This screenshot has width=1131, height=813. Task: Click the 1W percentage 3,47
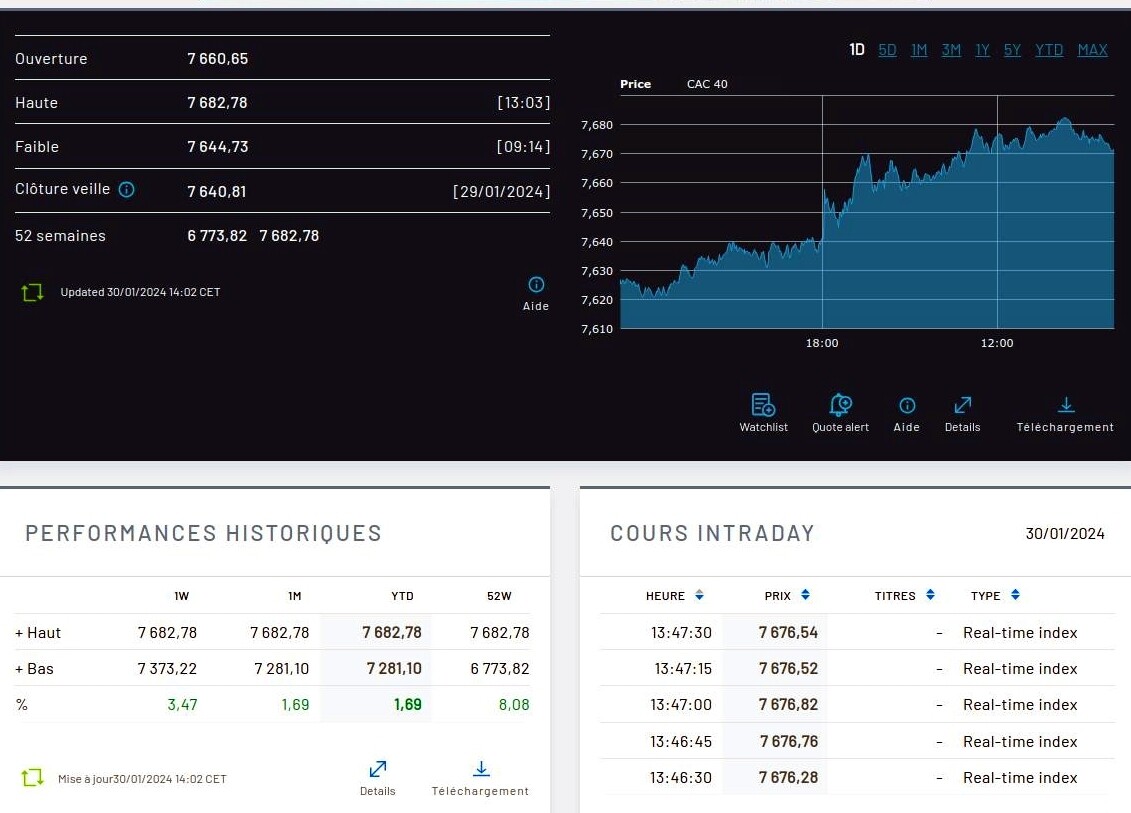(182, 705)
